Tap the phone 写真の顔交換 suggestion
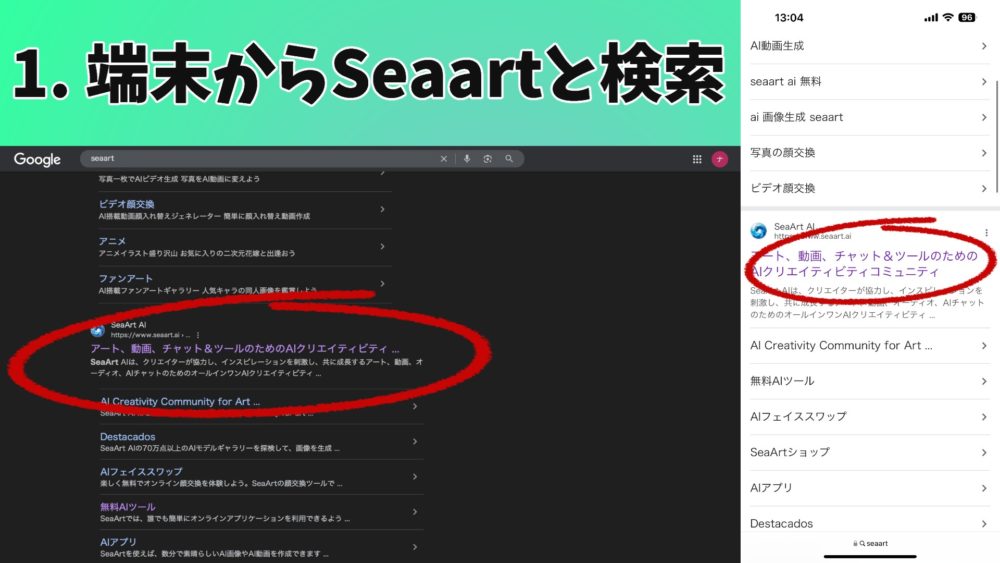1000x563 pixels. [783, 153]
